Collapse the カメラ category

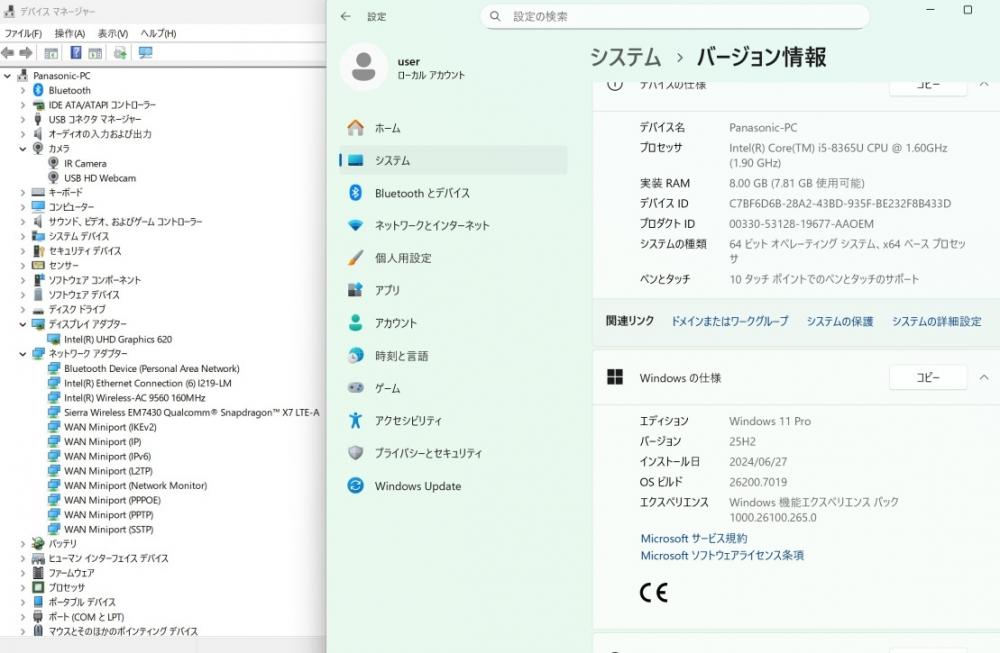(x=23, y=149)
